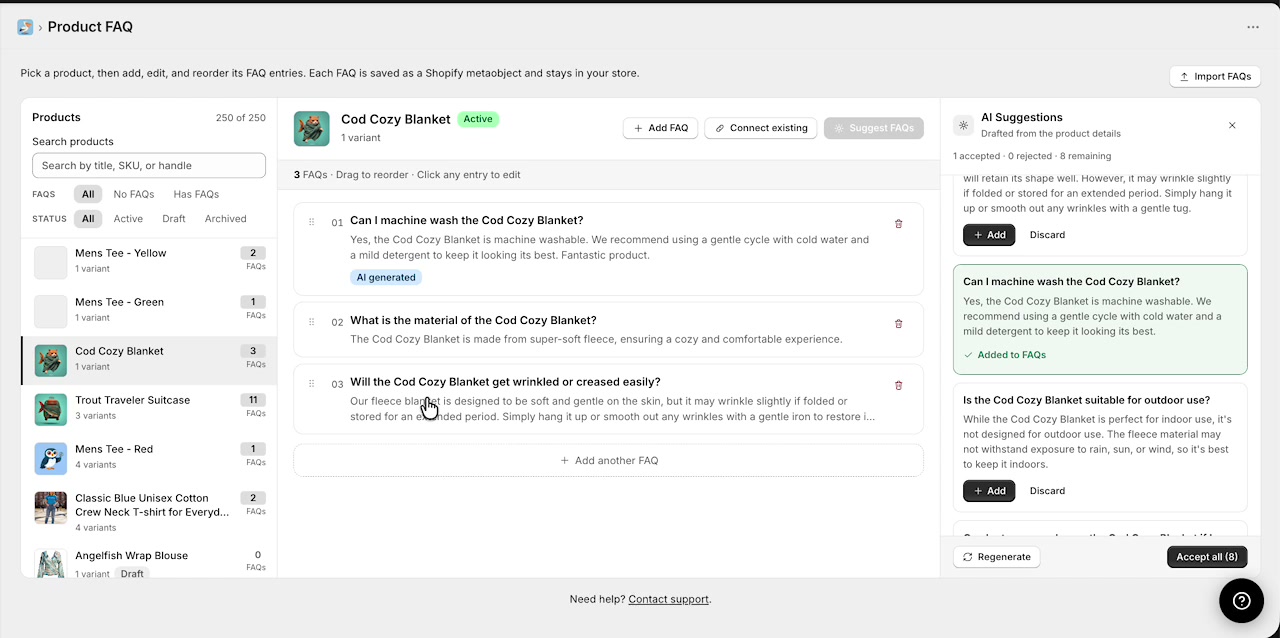Image resolution: width=1280 pixels, height=638 pixels.
Task: Click the Mens Tee - Green placeholder thumbnail
Action: (x=51, y=311)
